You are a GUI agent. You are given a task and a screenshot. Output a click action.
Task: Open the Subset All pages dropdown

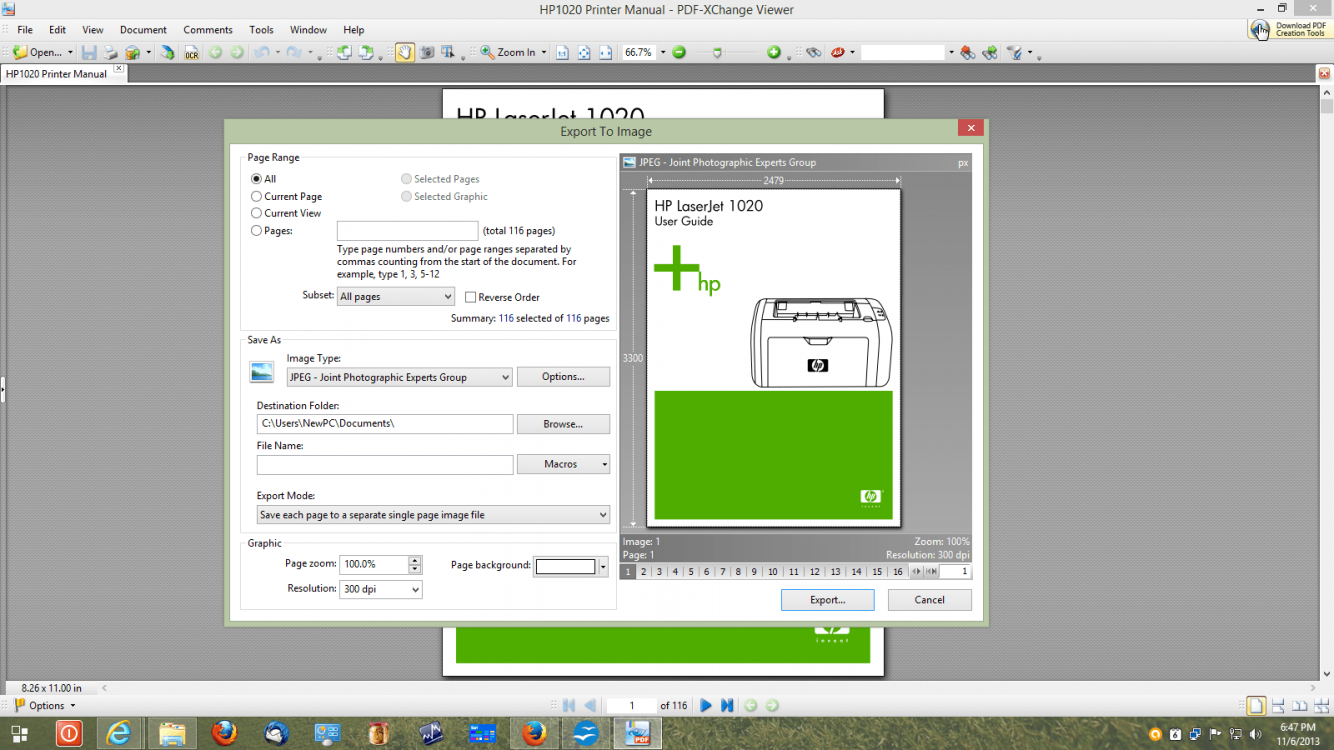pos(396,297)
